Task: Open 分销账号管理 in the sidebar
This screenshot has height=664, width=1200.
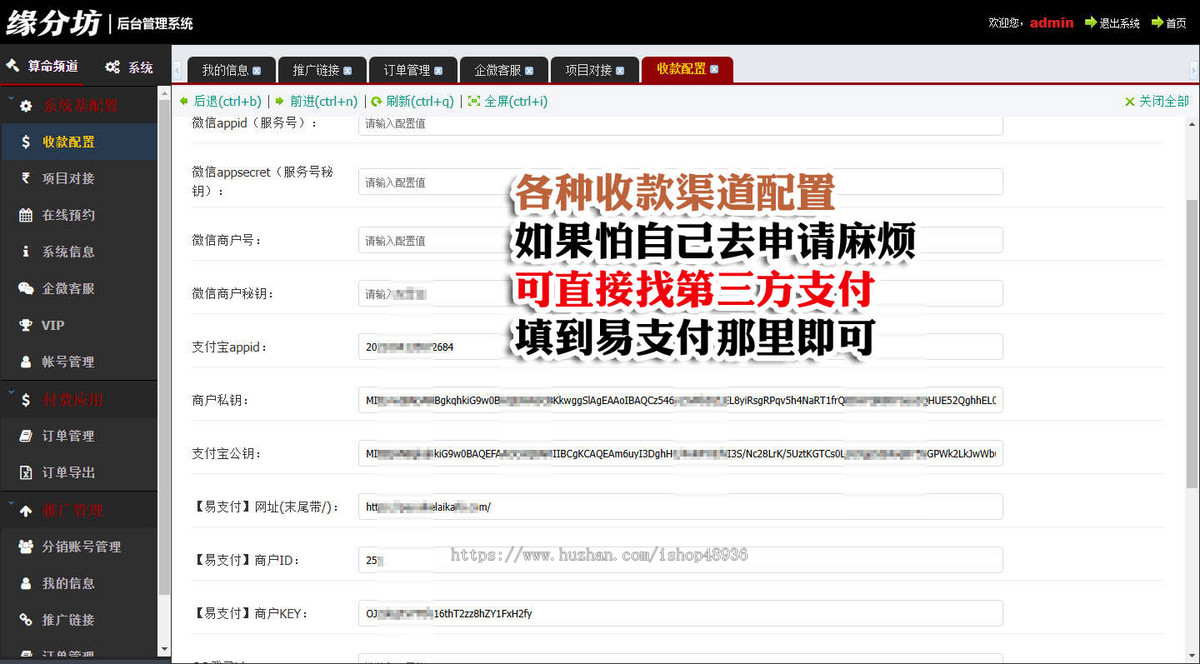Action: click(79, 547)
